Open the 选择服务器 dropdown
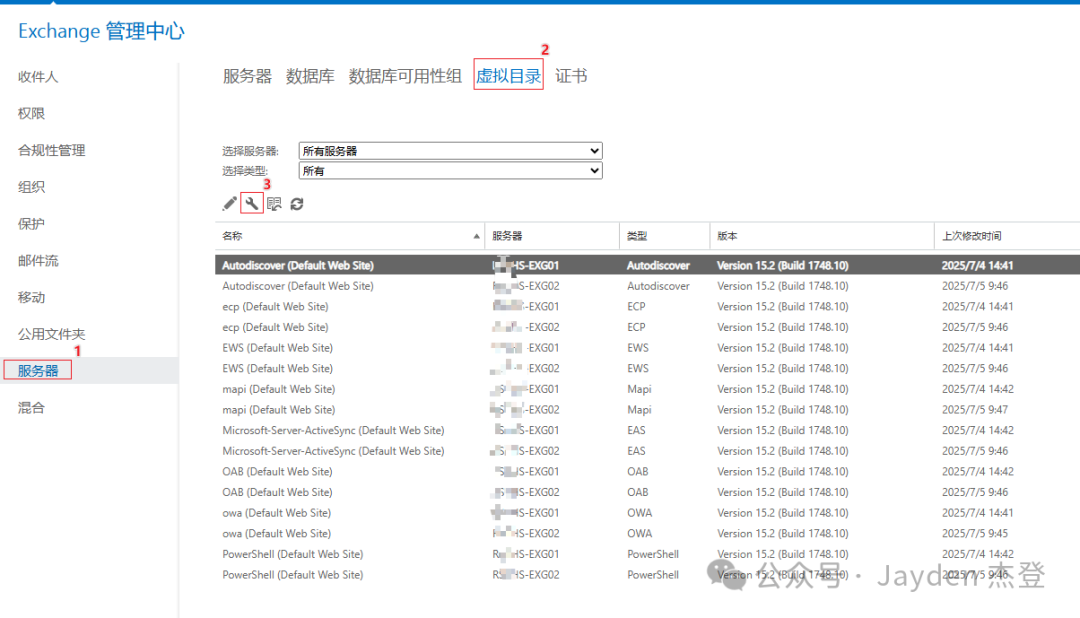Image resolution: width=1080 pixels, height=618 pixels. click(450, 151)
